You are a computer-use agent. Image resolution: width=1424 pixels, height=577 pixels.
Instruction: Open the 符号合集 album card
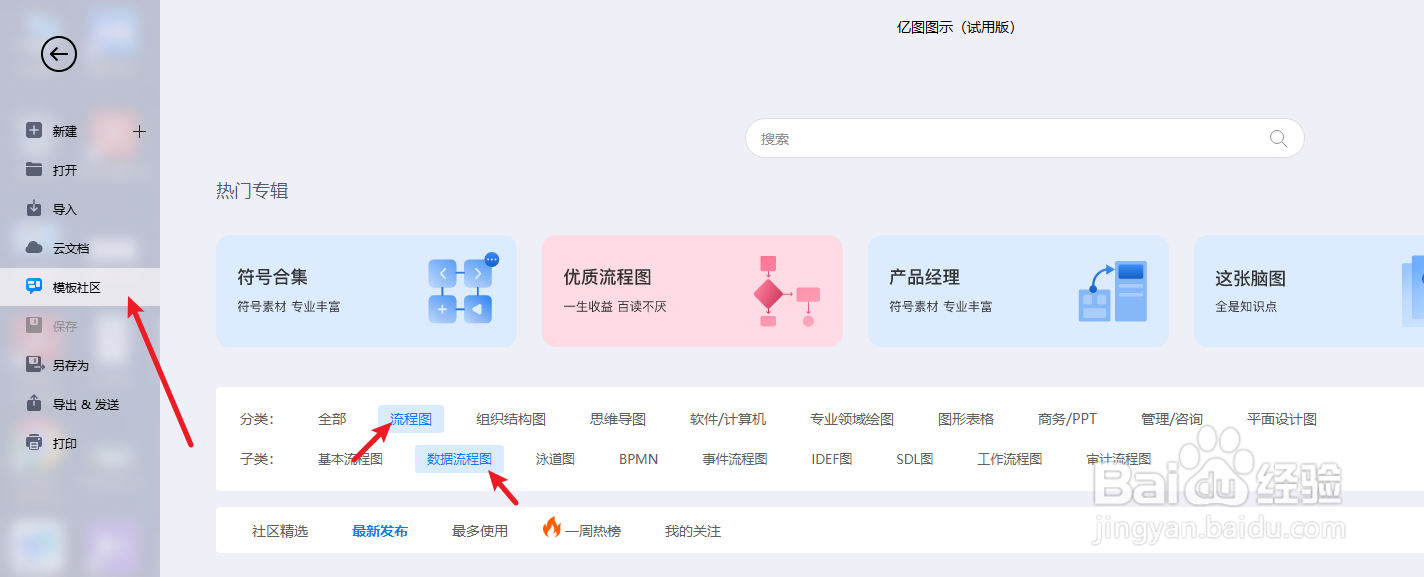(x=366, y=291)
